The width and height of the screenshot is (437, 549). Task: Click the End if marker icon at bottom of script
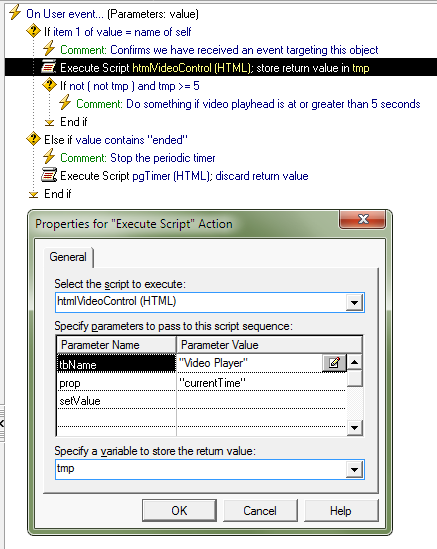click(x=33, y=194)
